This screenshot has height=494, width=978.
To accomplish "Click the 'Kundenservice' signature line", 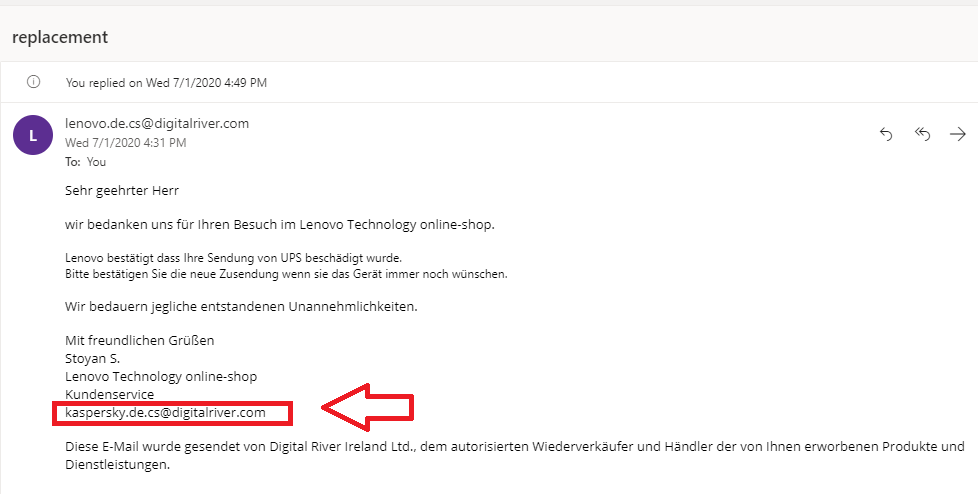I will click(109, 394).
